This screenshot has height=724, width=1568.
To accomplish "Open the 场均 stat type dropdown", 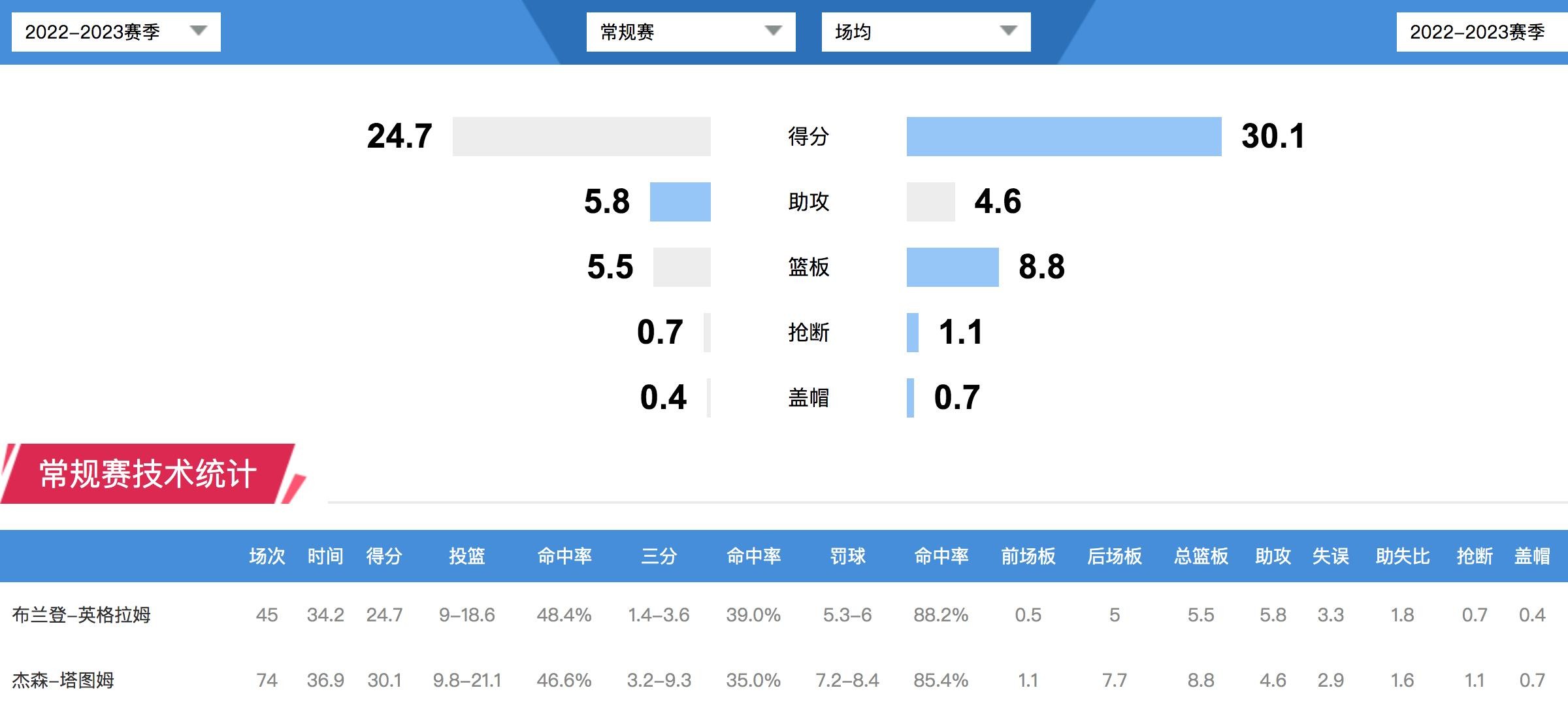I will point(925,32).
